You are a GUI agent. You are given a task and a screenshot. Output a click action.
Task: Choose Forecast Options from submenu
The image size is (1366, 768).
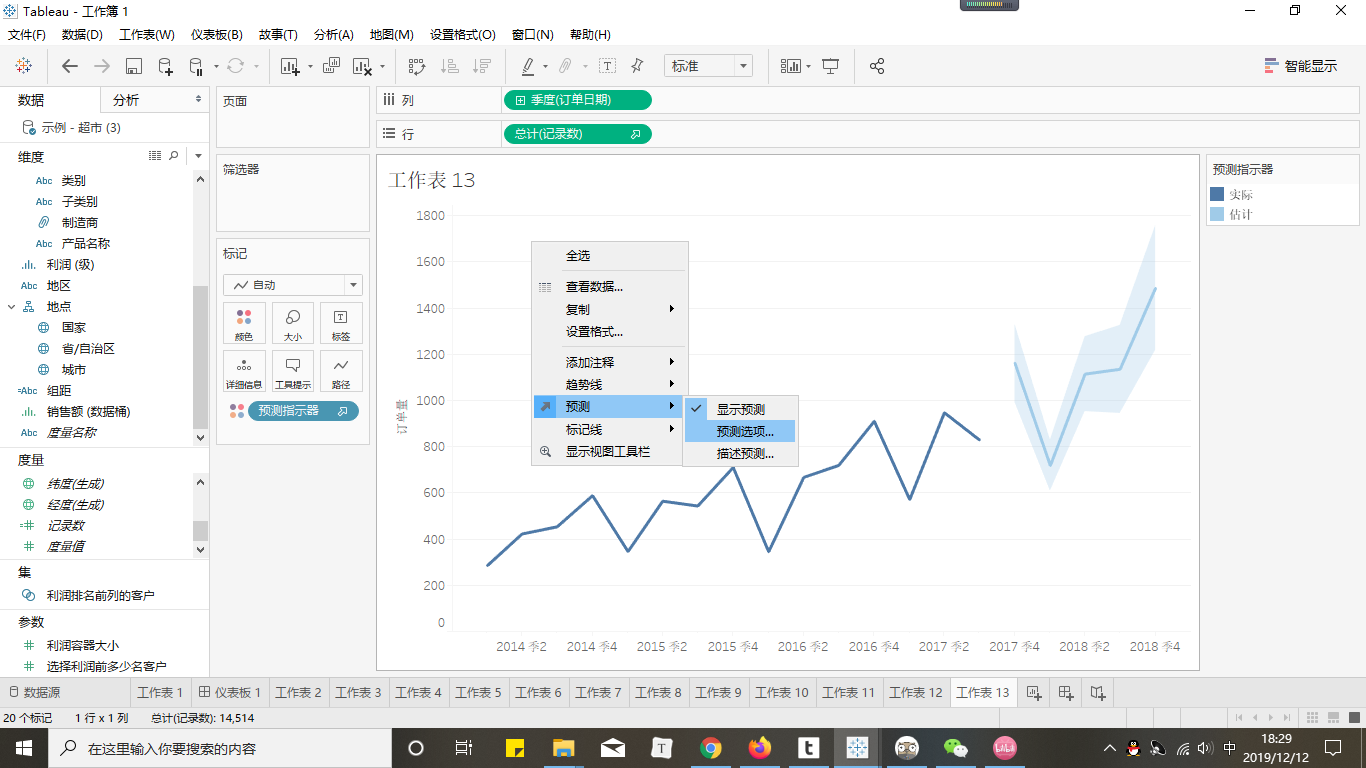coord(740,431)
